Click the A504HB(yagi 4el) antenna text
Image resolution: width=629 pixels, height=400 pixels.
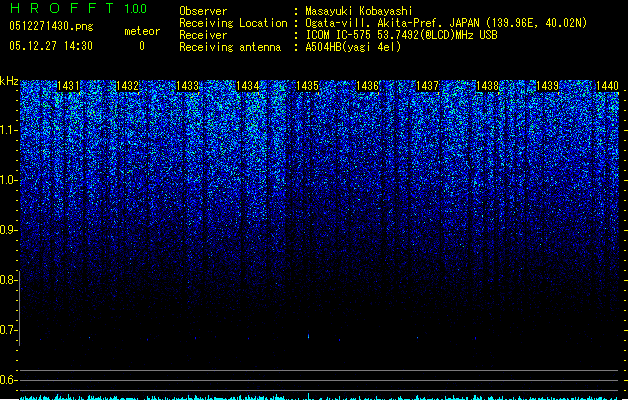(353, 47)
